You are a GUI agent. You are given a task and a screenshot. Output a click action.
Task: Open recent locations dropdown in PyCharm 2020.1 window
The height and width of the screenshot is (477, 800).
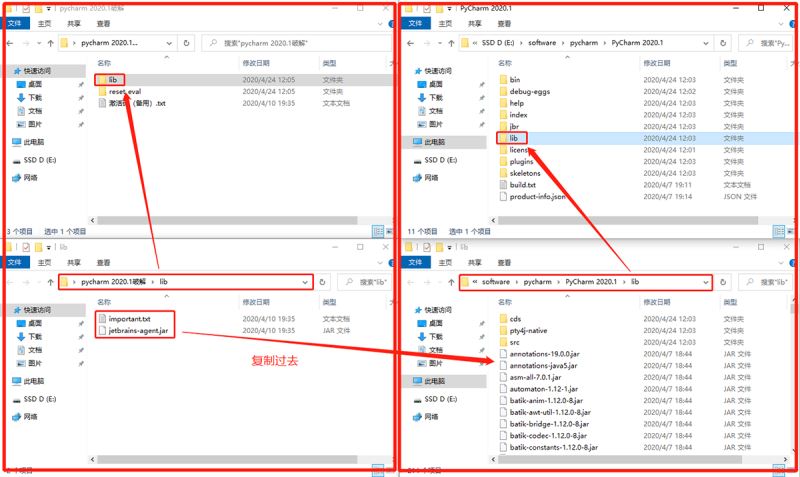440,43
